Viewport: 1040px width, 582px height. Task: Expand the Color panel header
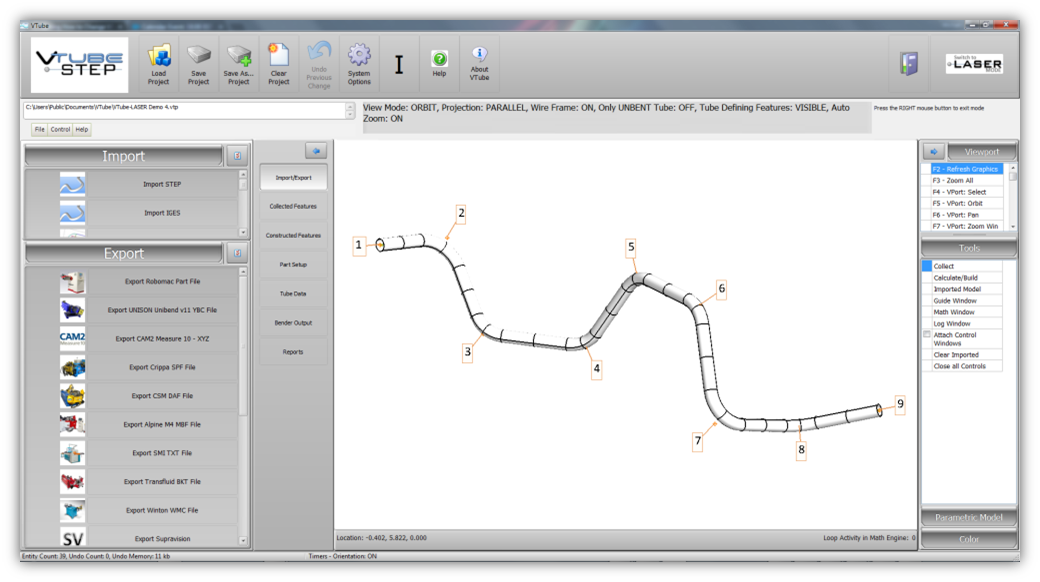(968, 539)
